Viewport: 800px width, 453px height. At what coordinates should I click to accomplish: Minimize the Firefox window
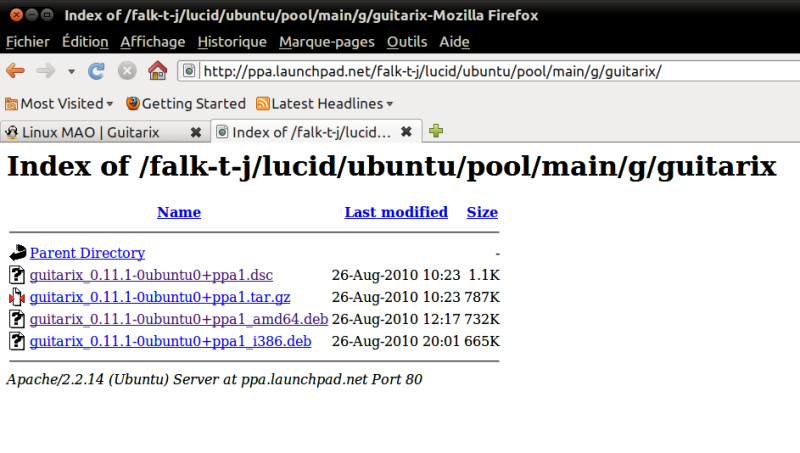32,15
